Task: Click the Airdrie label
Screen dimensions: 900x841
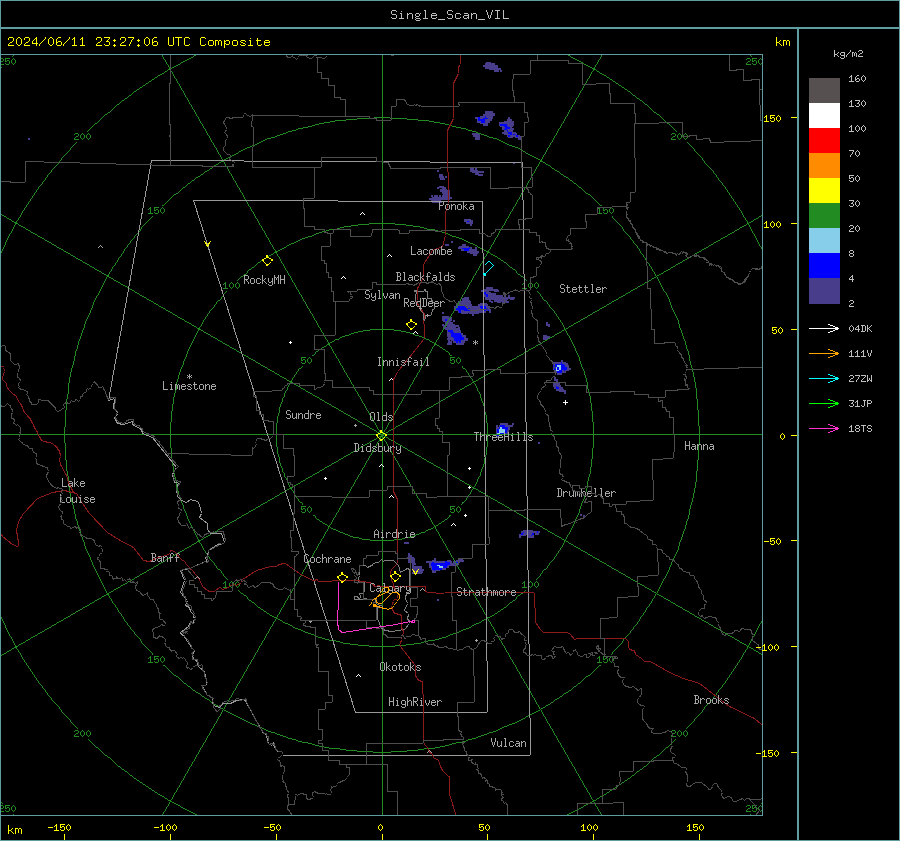Action: 394,534
